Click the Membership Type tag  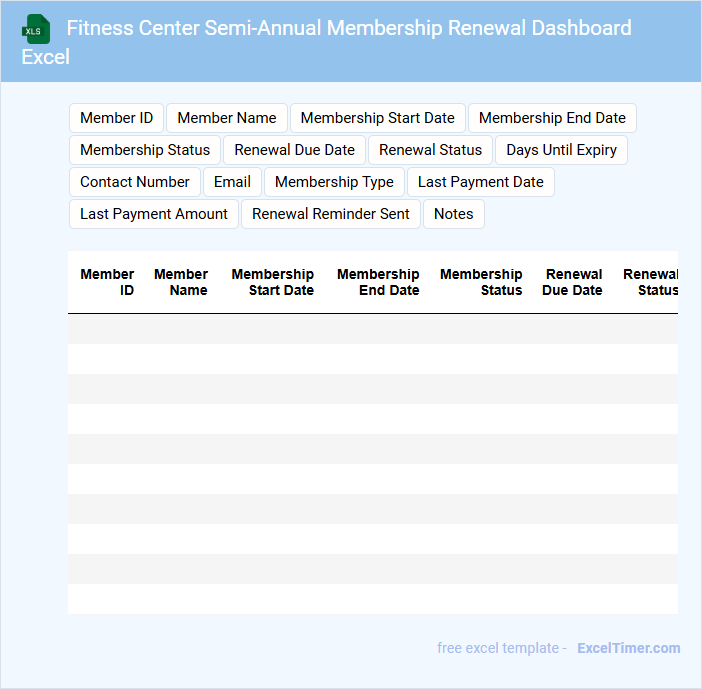(334, 182)
